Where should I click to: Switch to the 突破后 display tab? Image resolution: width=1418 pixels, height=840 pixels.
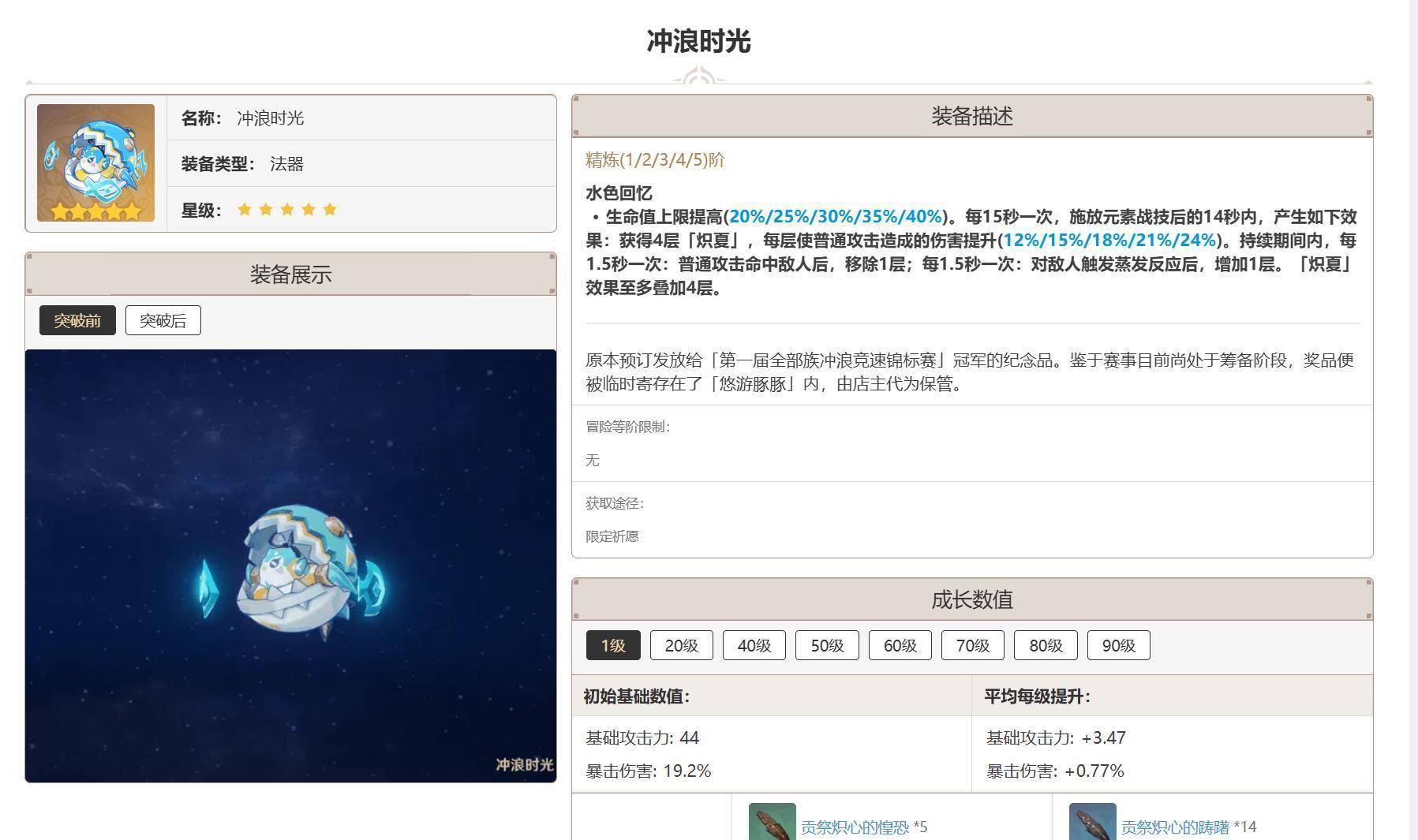point(163,320)
